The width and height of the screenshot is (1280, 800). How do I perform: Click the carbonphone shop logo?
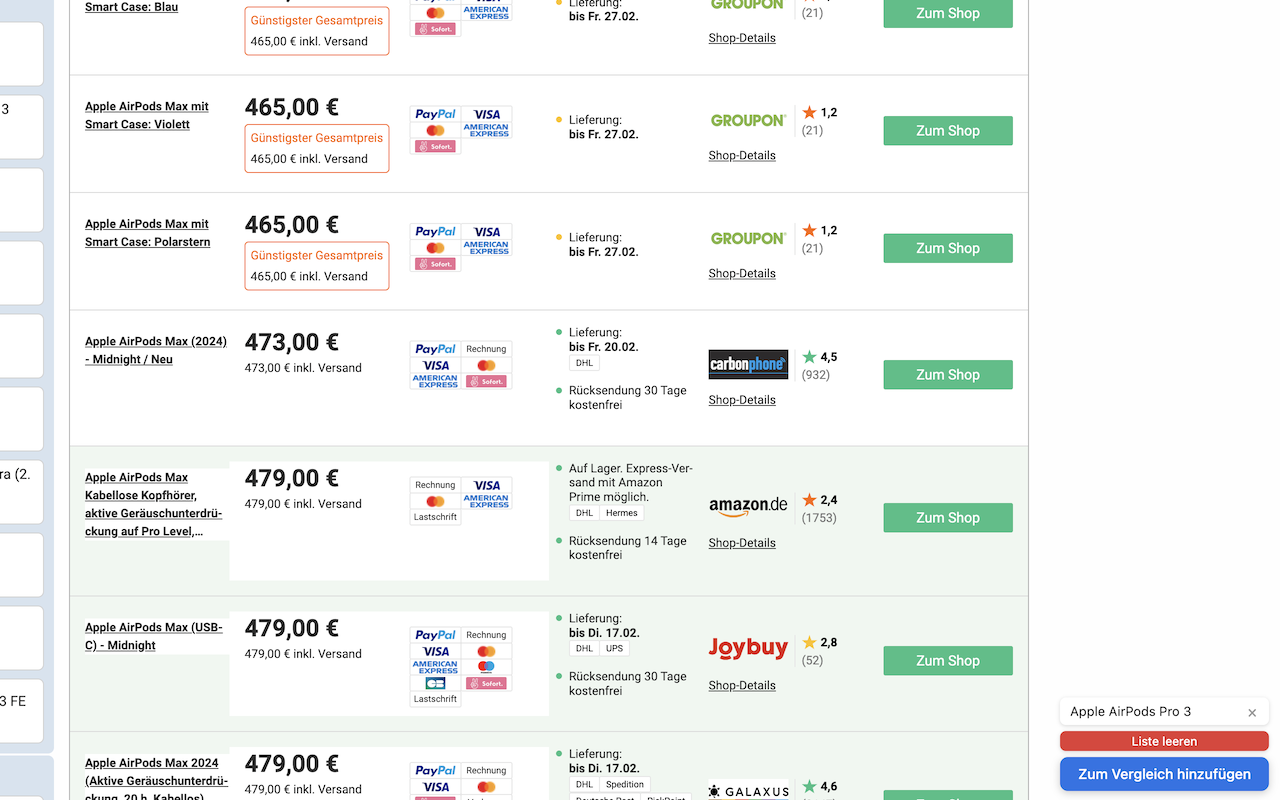pos(748,364)
